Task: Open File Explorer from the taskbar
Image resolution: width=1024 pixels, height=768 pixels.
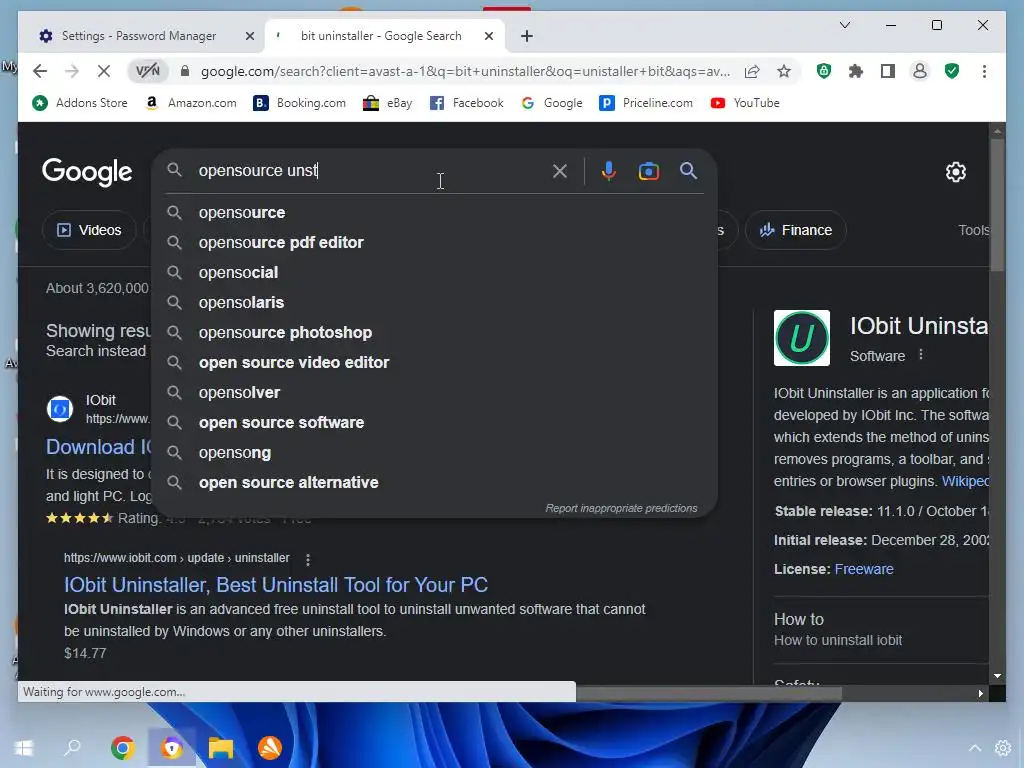Action: [x=221, y=747]
